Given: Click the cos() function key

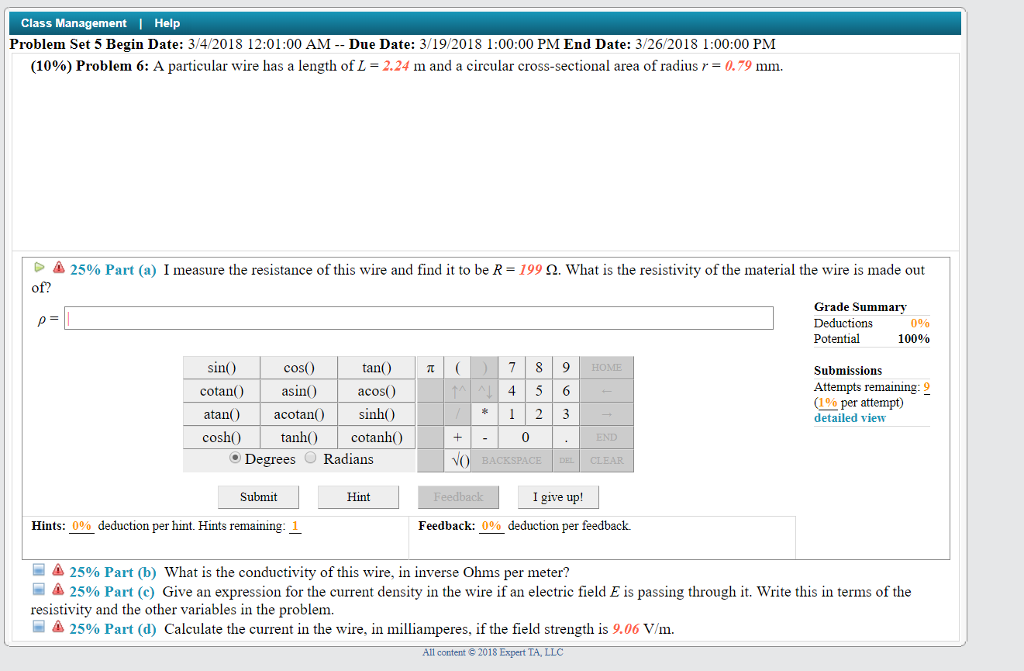Looking at the screenshot, I should (x=299, y=367).
